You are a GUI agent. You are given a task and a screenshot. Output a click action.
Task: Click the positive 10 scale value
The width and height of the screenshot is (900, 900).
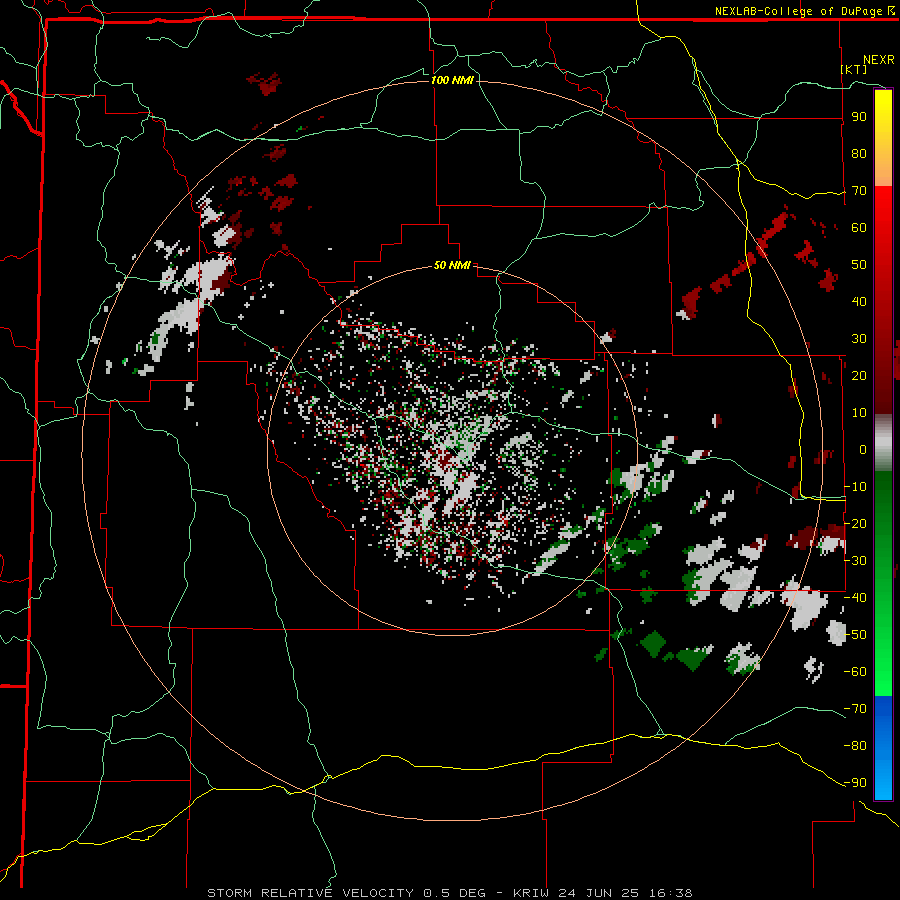[859, 413]
